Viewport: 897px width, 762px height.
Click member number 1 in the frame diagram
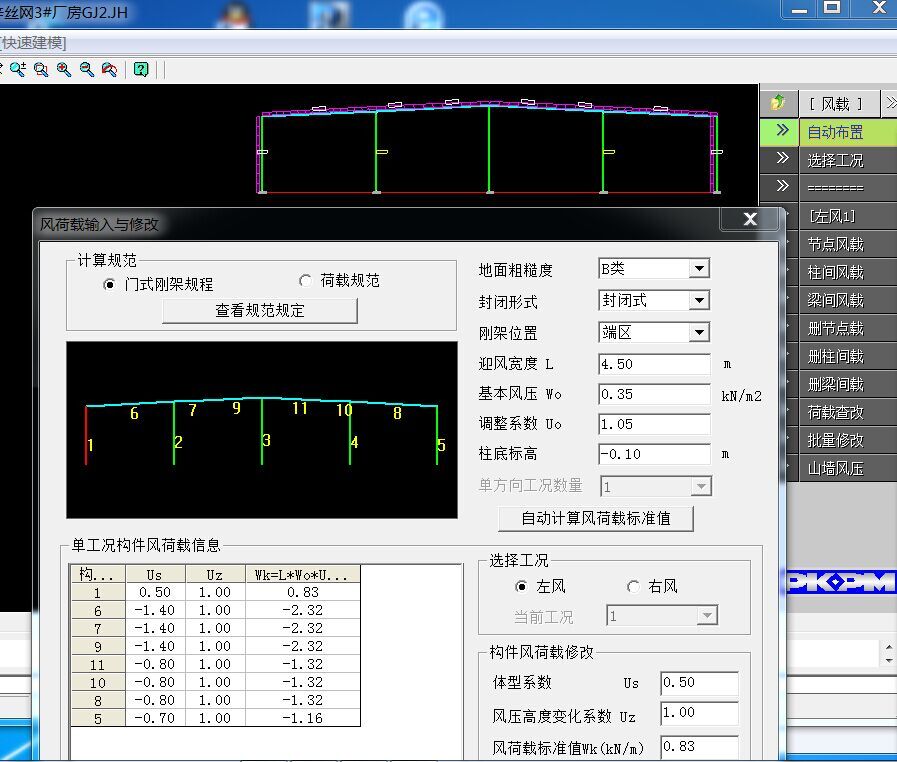90,445
